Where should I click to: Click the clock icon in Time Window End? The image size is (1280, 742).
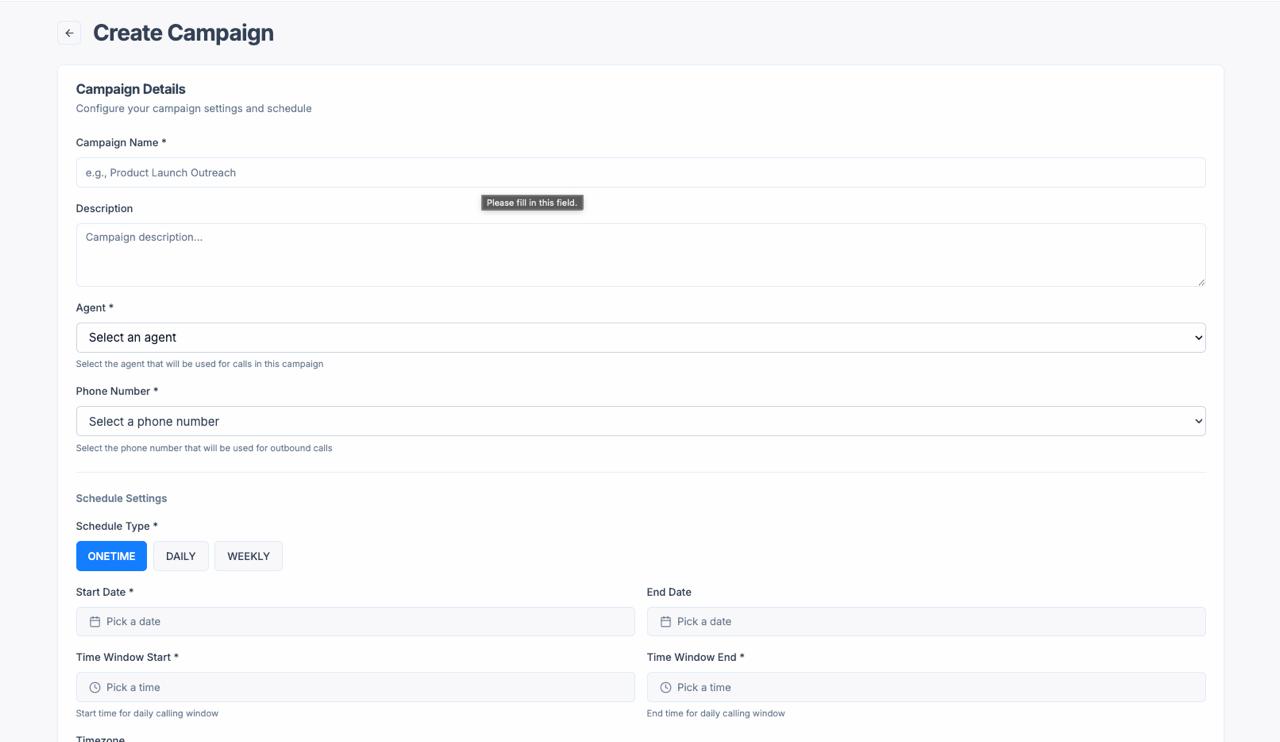pyautogui.click(x=665, y=688)
